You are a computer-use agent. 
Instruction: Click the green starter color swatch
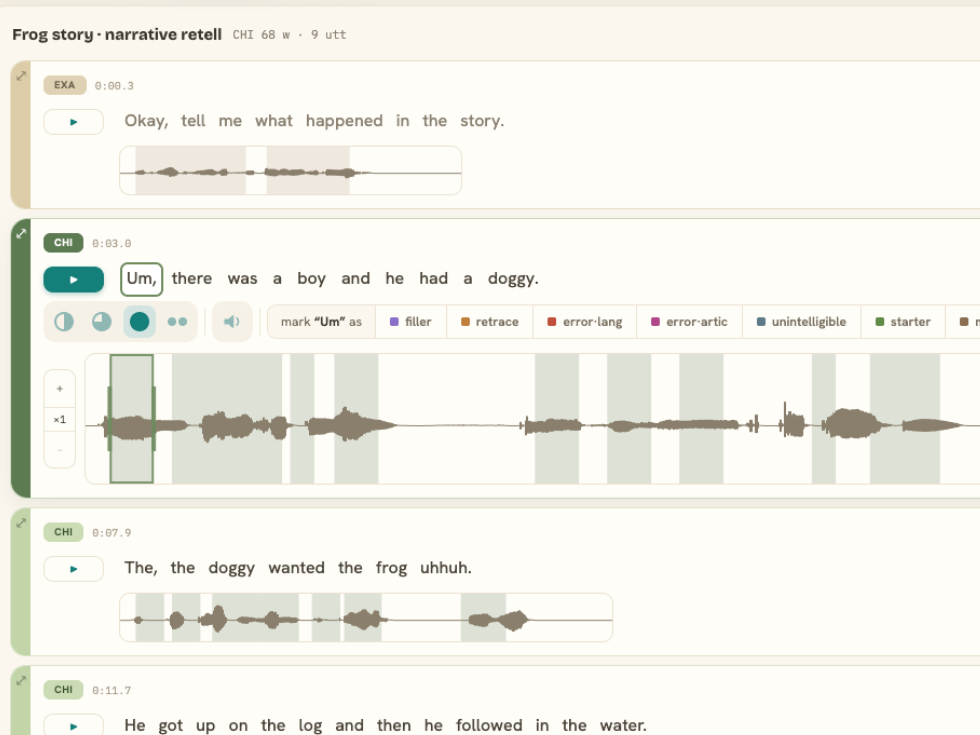[x=880, y=321]
